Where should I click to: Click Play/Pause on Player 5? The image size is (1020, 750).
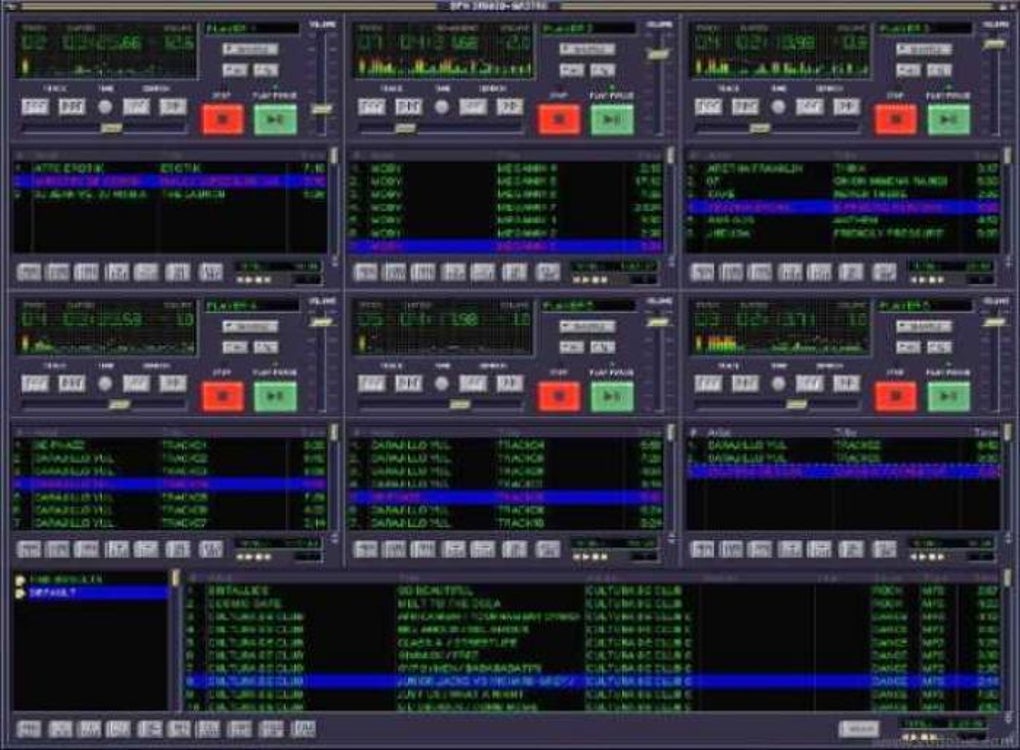(611, 396)
